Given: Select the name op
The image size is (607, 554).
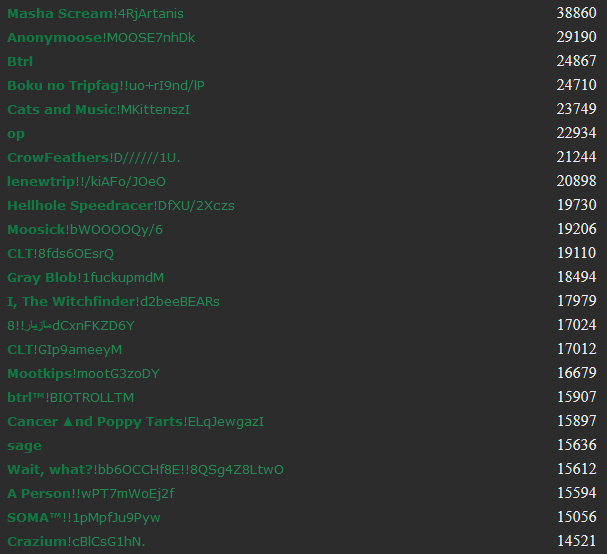Looking at the screenshot, I should point(16,134).
